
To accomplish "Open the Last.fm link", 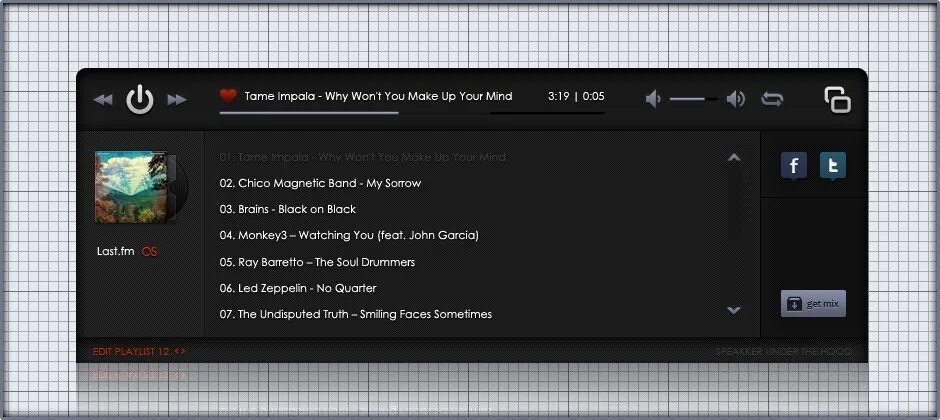I will click(115, 252).
